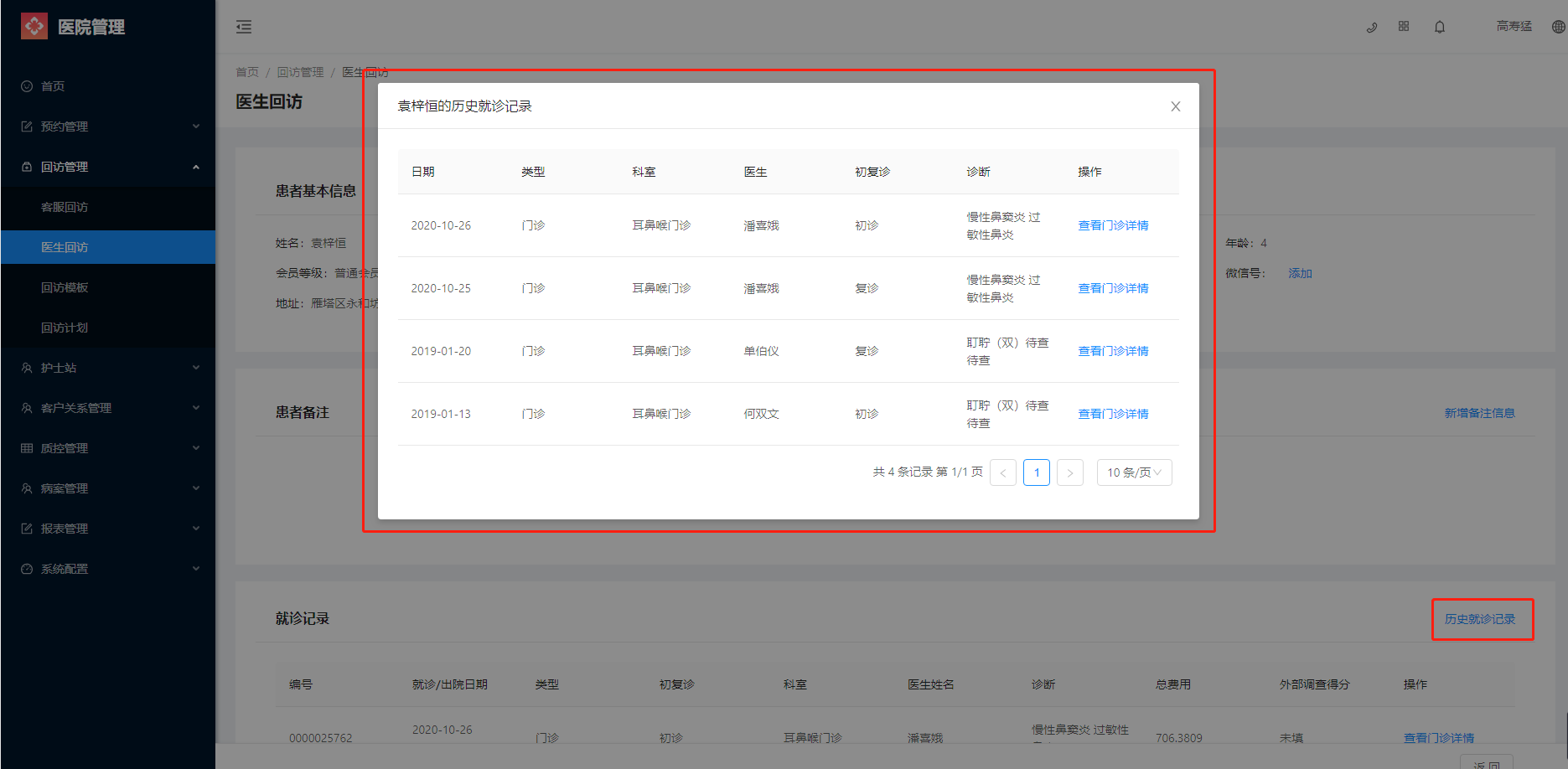1568x769 pixels.
Task: Open the notifications bell icon
Action: pos(1440,27)
